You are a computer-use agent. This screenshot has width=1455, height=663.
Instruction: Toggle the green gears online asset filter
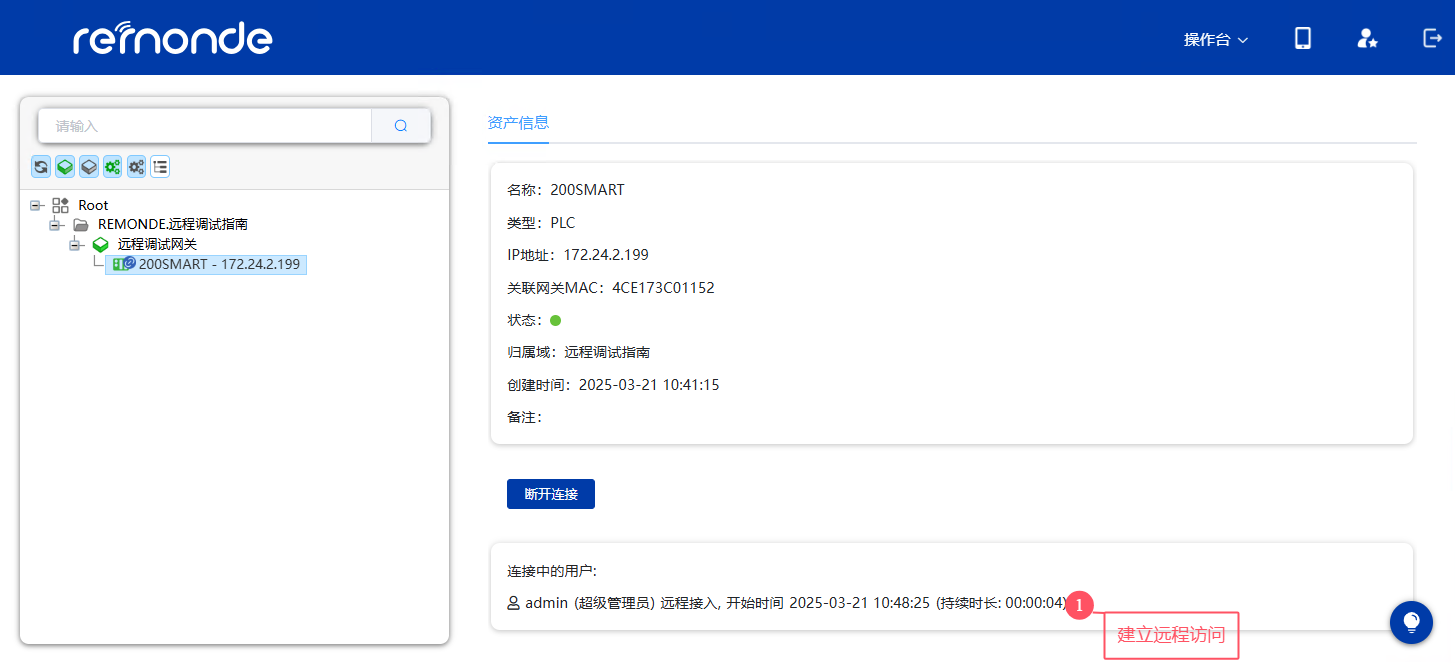coord(113,167)
